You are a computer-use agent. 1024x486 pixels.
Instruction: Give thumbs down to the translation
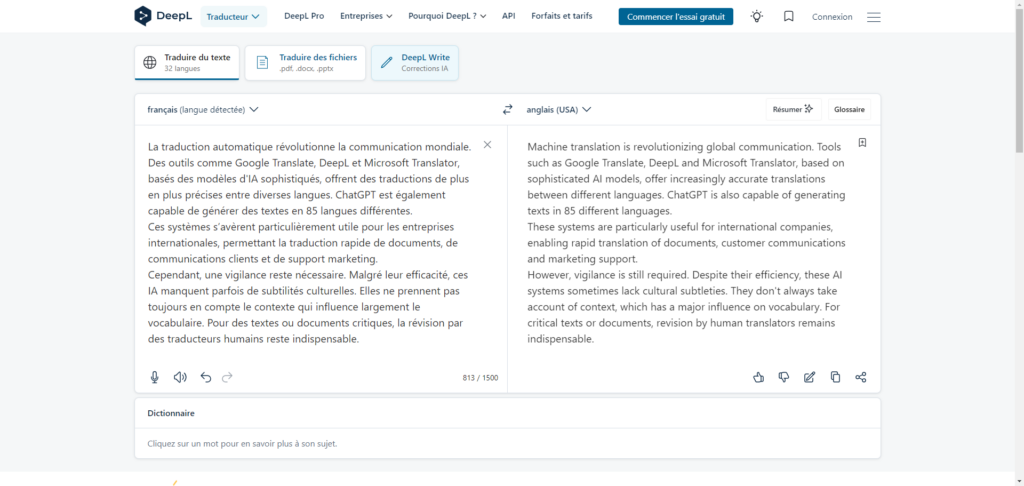[784, 377]
